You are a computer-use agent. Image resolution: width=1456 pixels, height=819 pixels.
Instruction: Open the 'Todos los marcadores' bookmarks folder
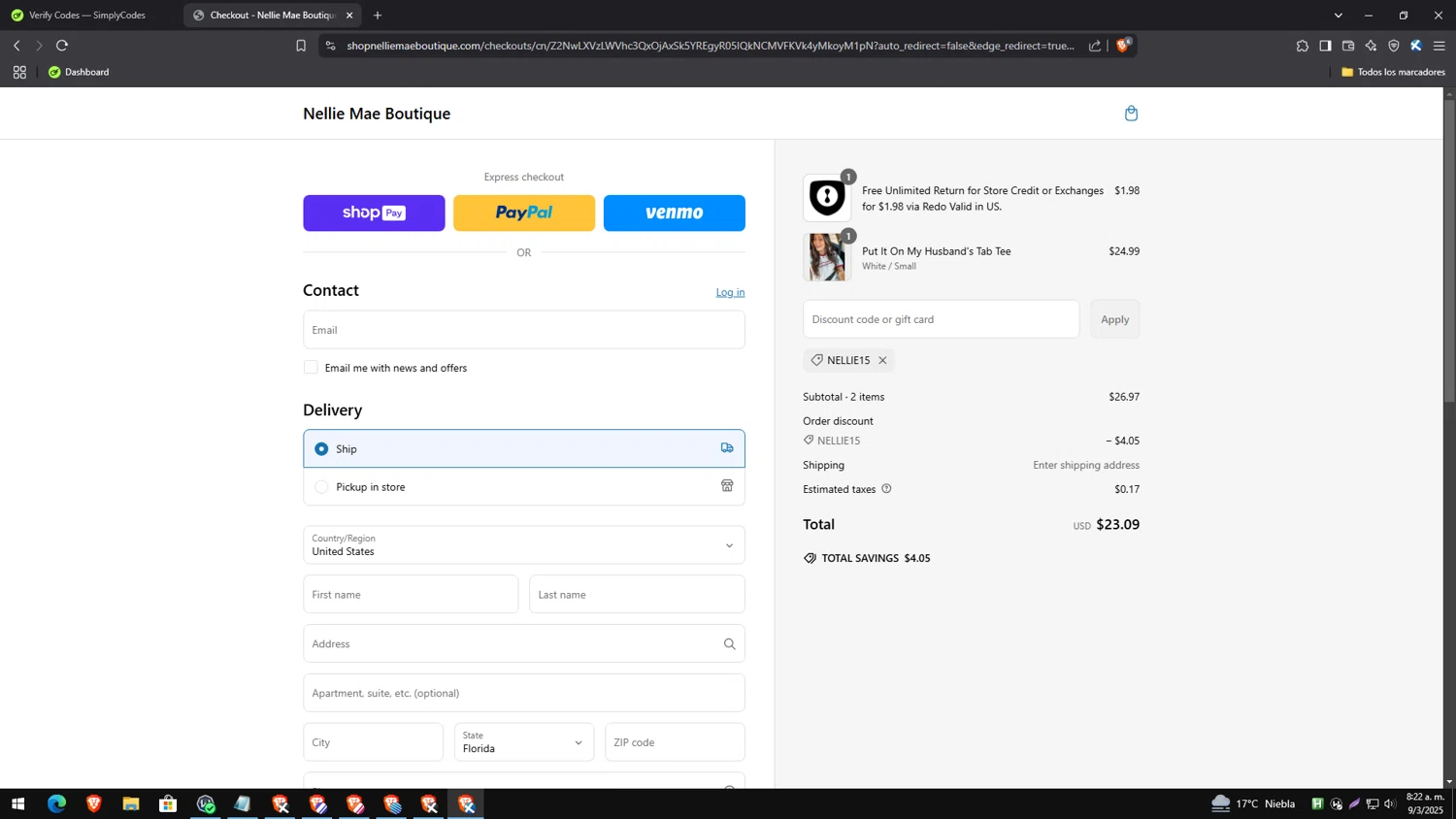click(1393, 72)
